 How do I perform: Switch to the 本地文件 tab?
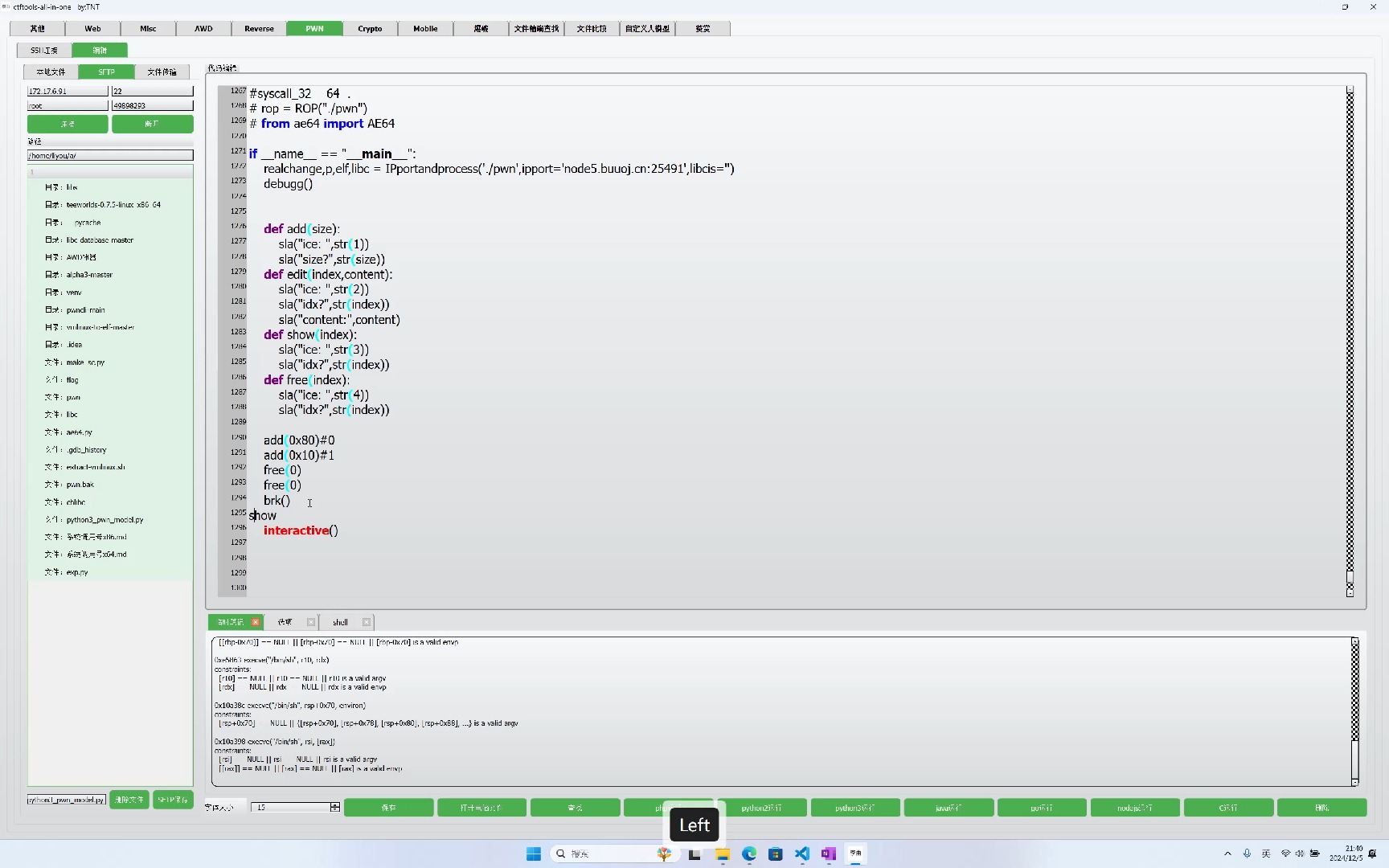[x=51, y=72]
